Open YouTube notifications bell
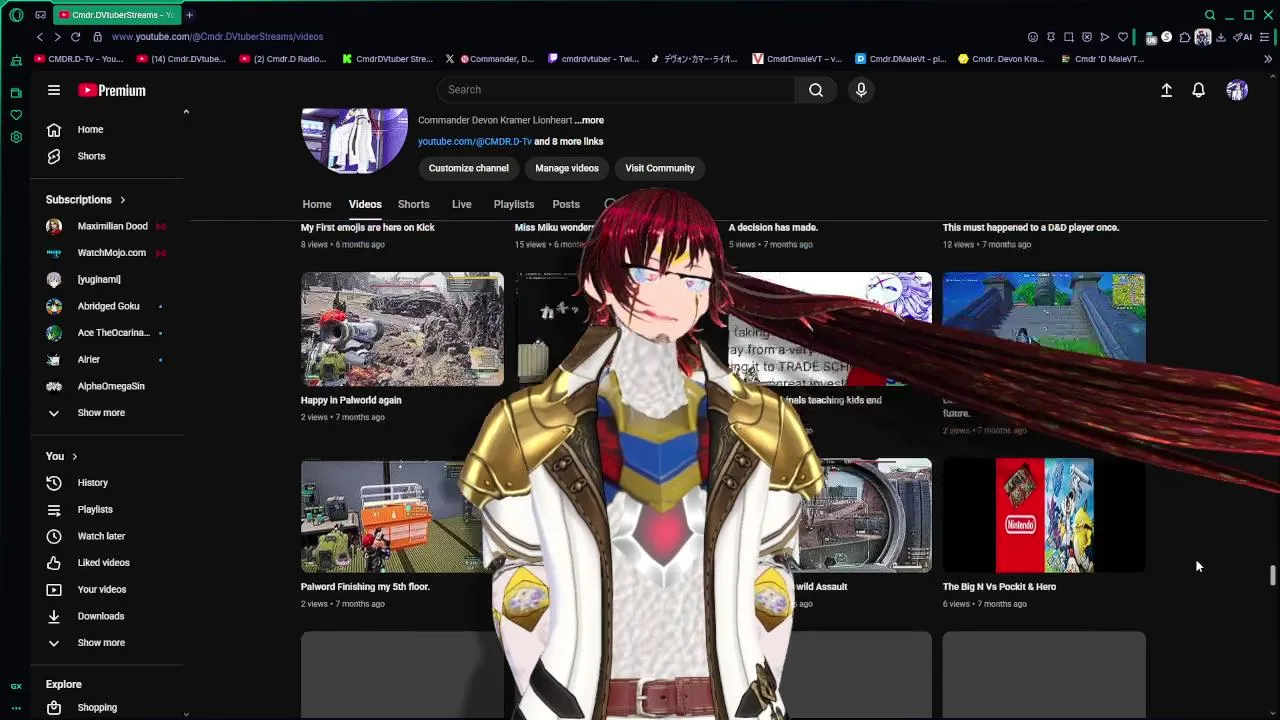 (x=1198, y=90)
